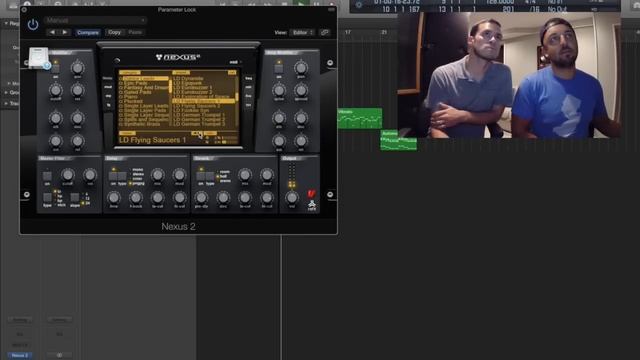Toggle Master Filter on button
Screen dimensions: 640x360
pos(47,176)
